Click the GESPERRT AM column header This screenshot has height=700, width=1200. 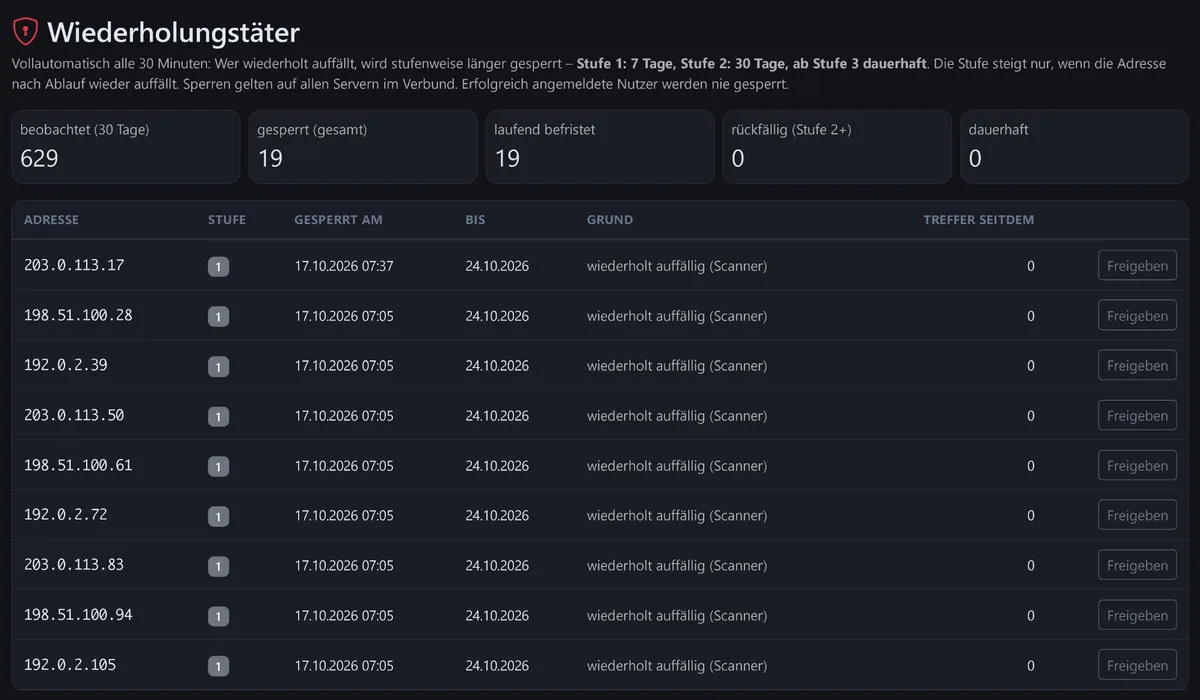pos(338,220)
